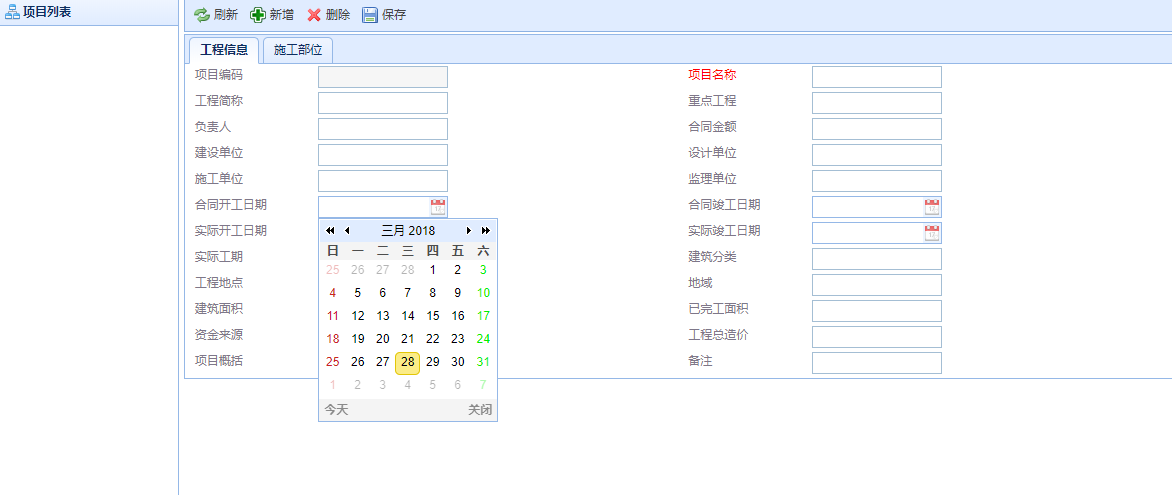
Task: Open the 三月 2018 month-year selector
Action: [408, 230]
